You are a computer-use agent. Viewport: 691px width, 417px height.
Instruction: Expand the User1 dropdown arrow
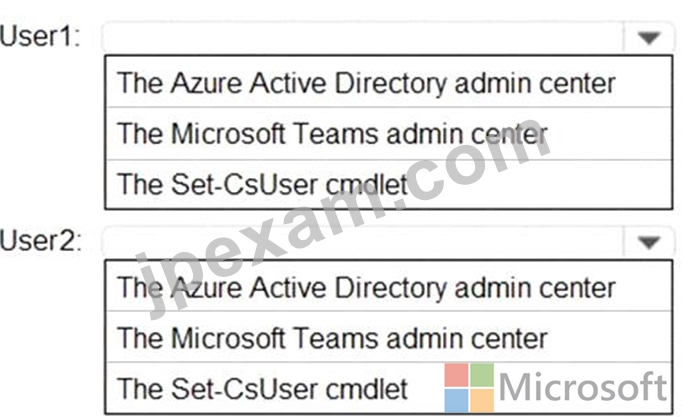pos(649,38)
